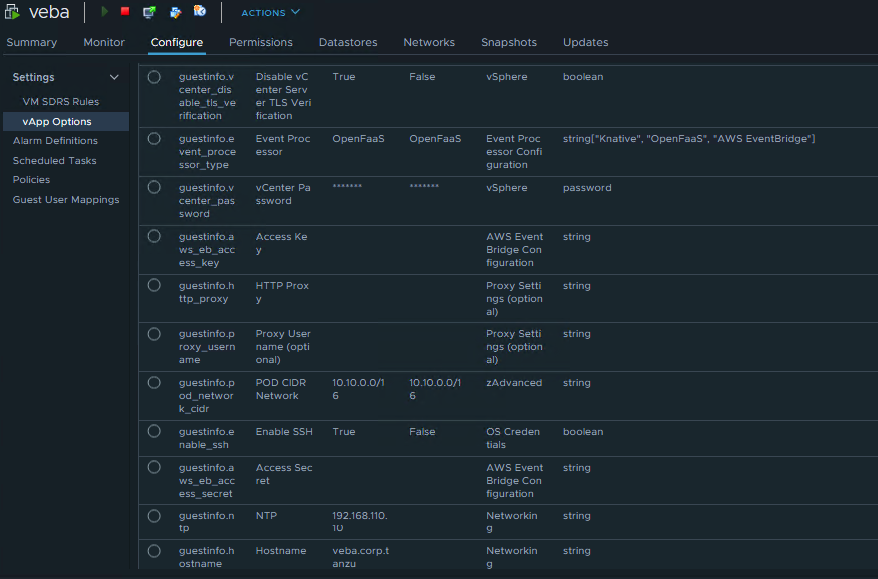Viewport: 878px width, 579px height.
Task: Click the string["Knative", "OpenFaaS", "AWS EventBridge"] type cell
Action: [689, 139]
